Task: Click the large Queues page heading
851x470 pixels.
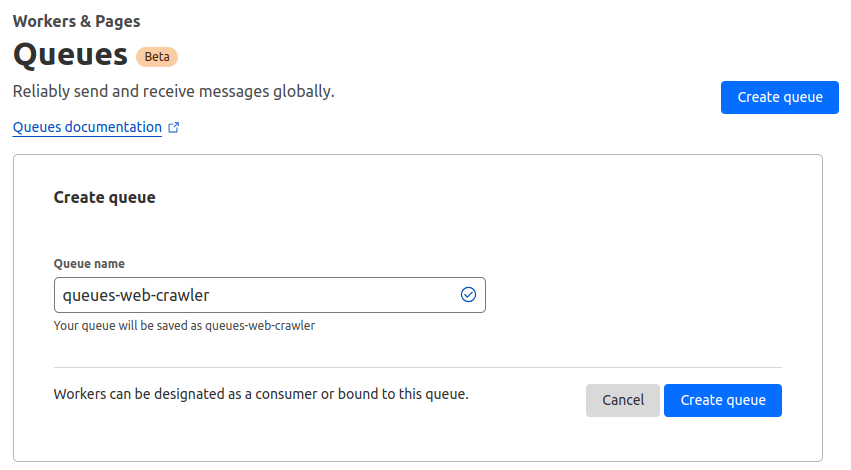Action: click(70, 54)
